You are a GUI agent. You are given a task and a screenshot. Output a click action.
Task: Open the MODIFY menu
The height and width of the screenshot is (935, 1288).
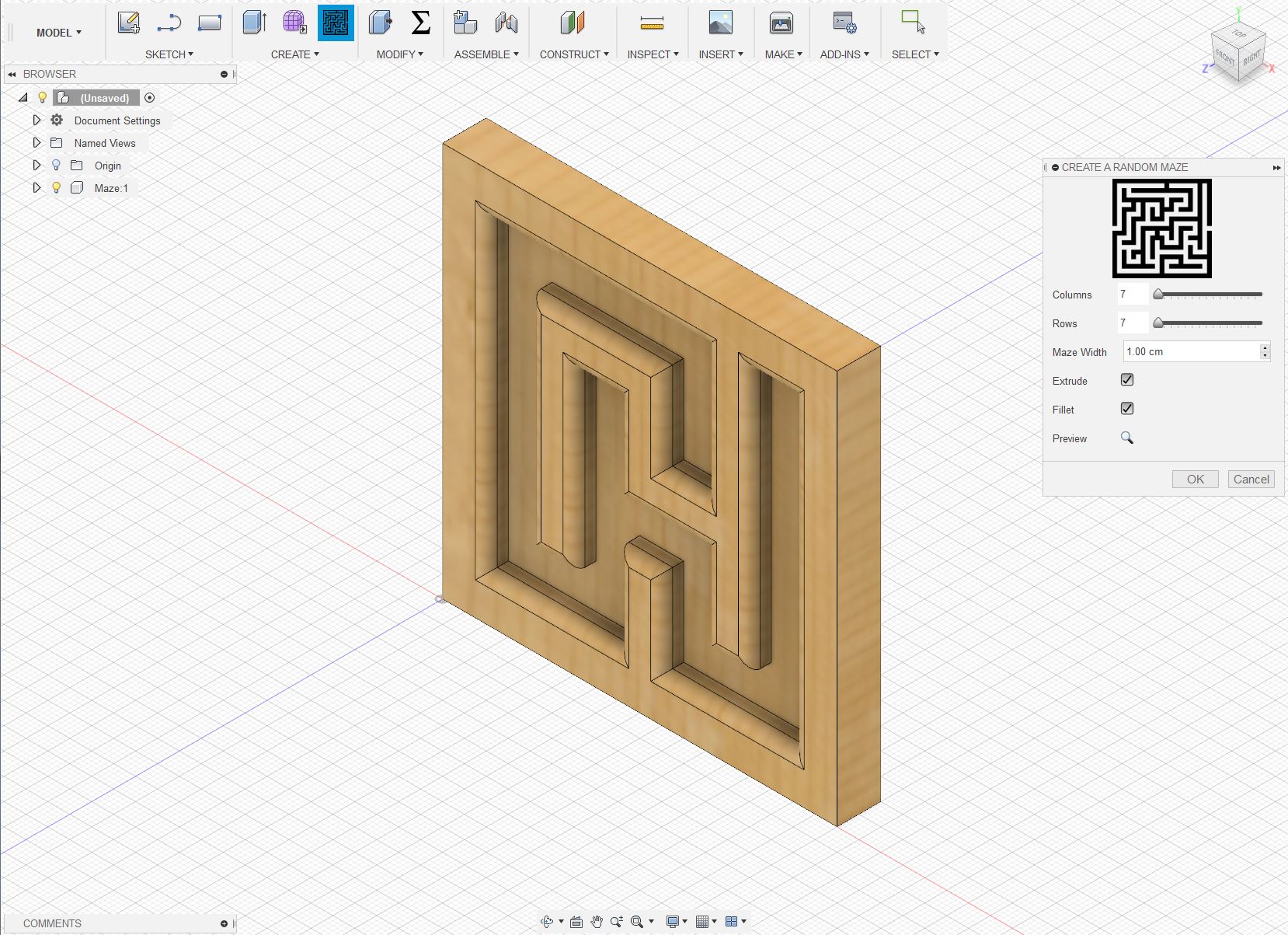point(399,54)
